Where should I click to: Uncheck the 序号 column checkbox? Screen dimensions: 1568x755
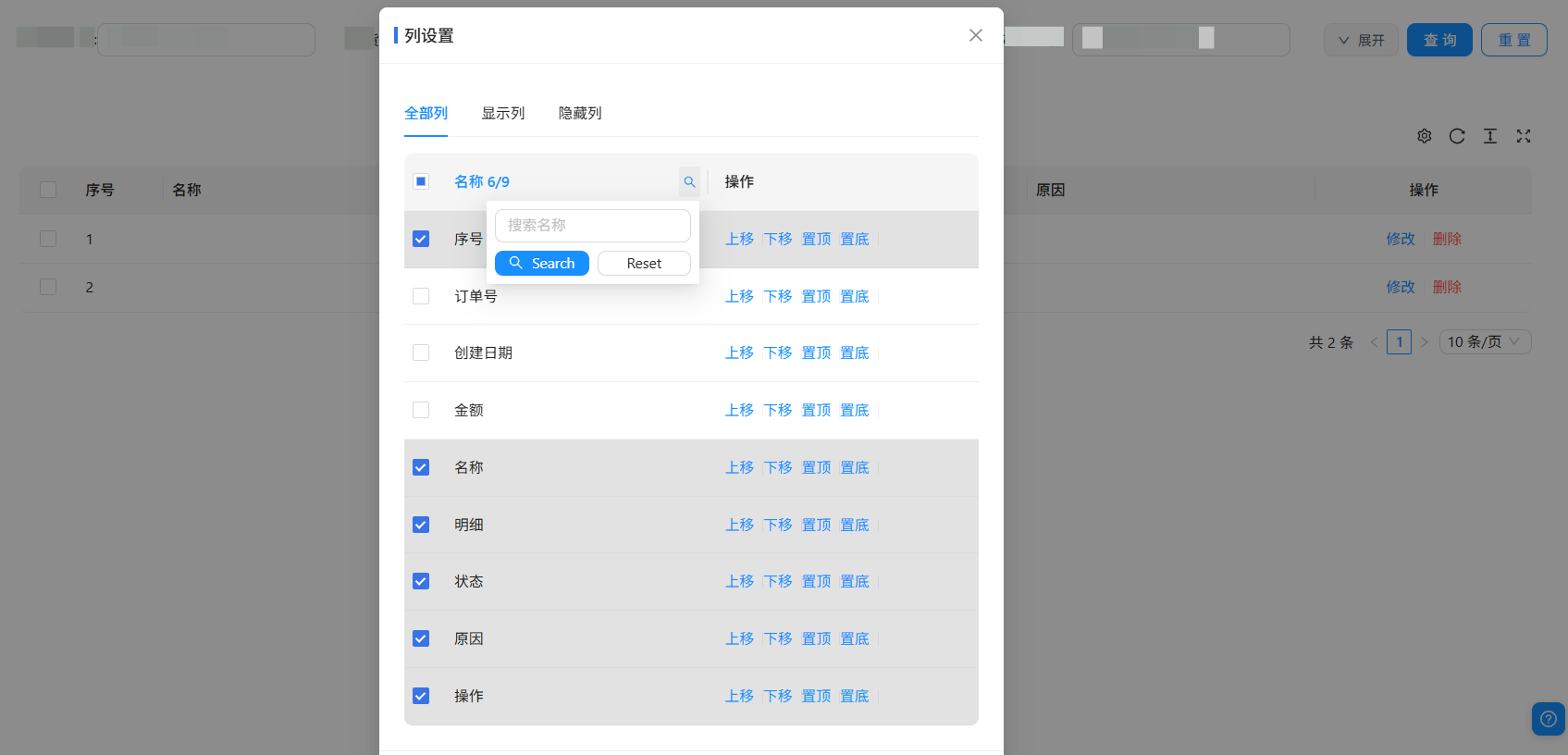pyautogui.click(x=421, y=239)
